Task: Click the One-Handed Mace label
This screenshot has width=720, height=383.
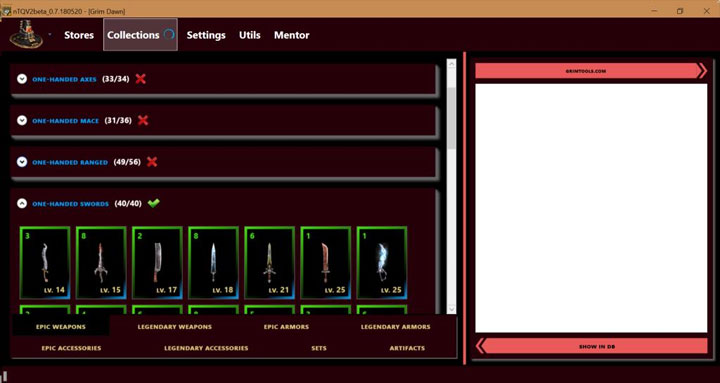Action: [x=65, y=121]
